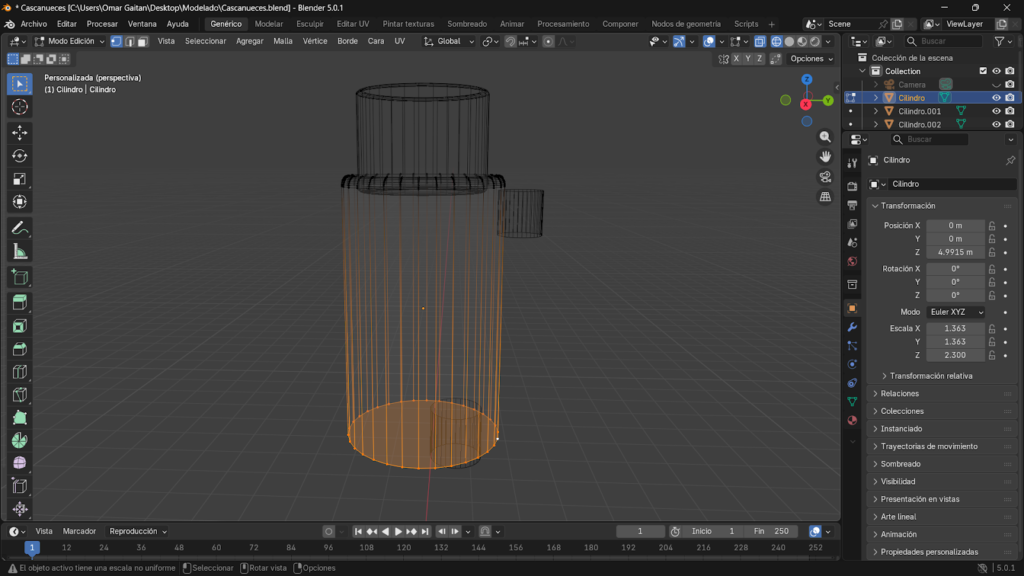Toggle Collection exclude checkbox in outliner
Viewport: 1024px width, 576px height.
coord(983,71)
